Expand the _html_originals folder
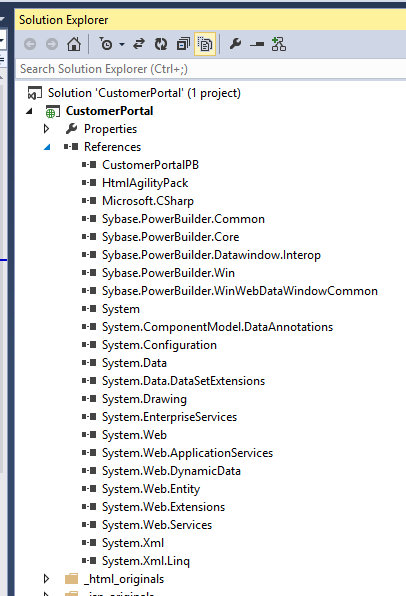Screen dimensions: 406x596 (46, 579)
